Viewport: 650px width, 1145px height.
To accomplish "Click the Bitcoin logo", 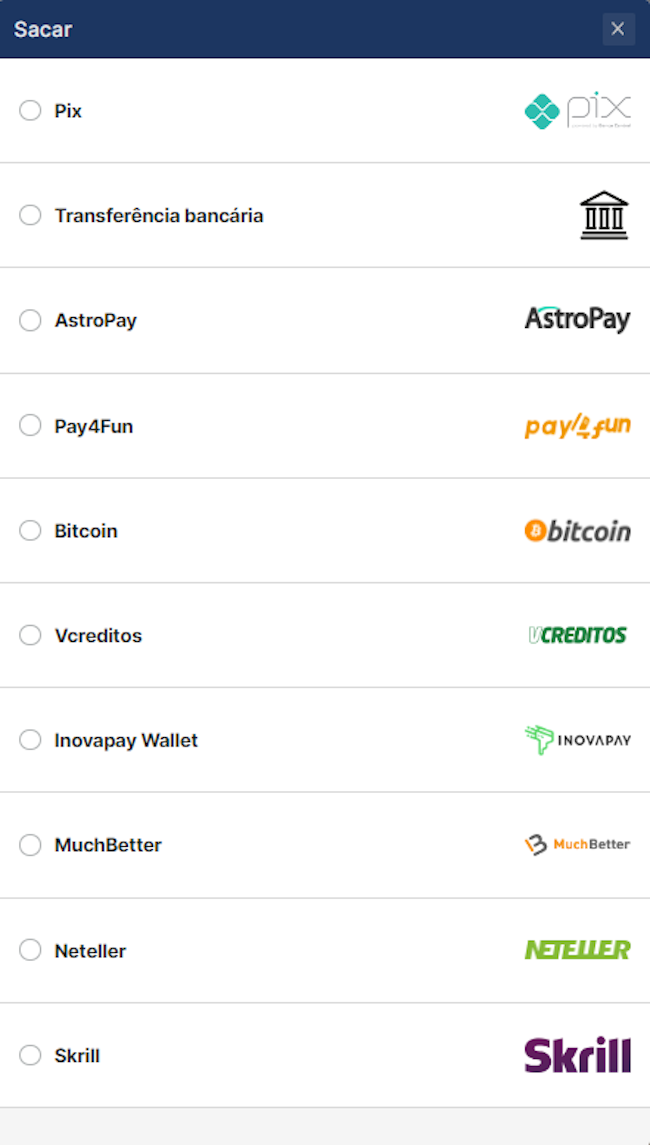I will point(578,530).
